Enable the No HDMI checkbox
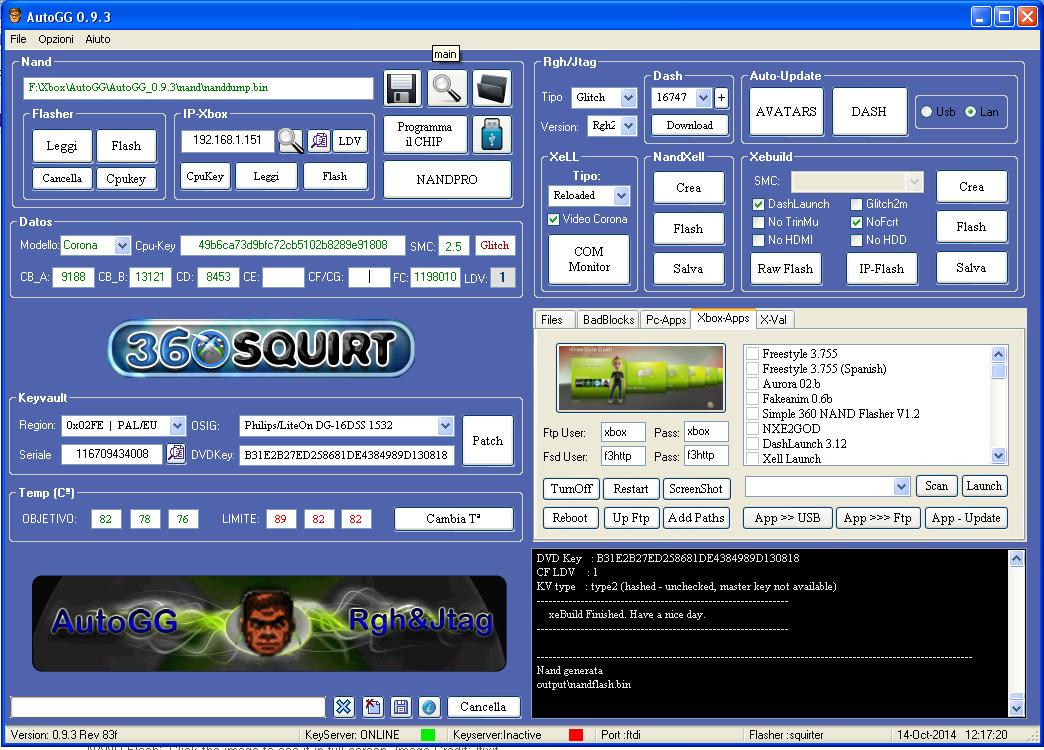This screenshot has height=750, width=1044. click(758, 240)
